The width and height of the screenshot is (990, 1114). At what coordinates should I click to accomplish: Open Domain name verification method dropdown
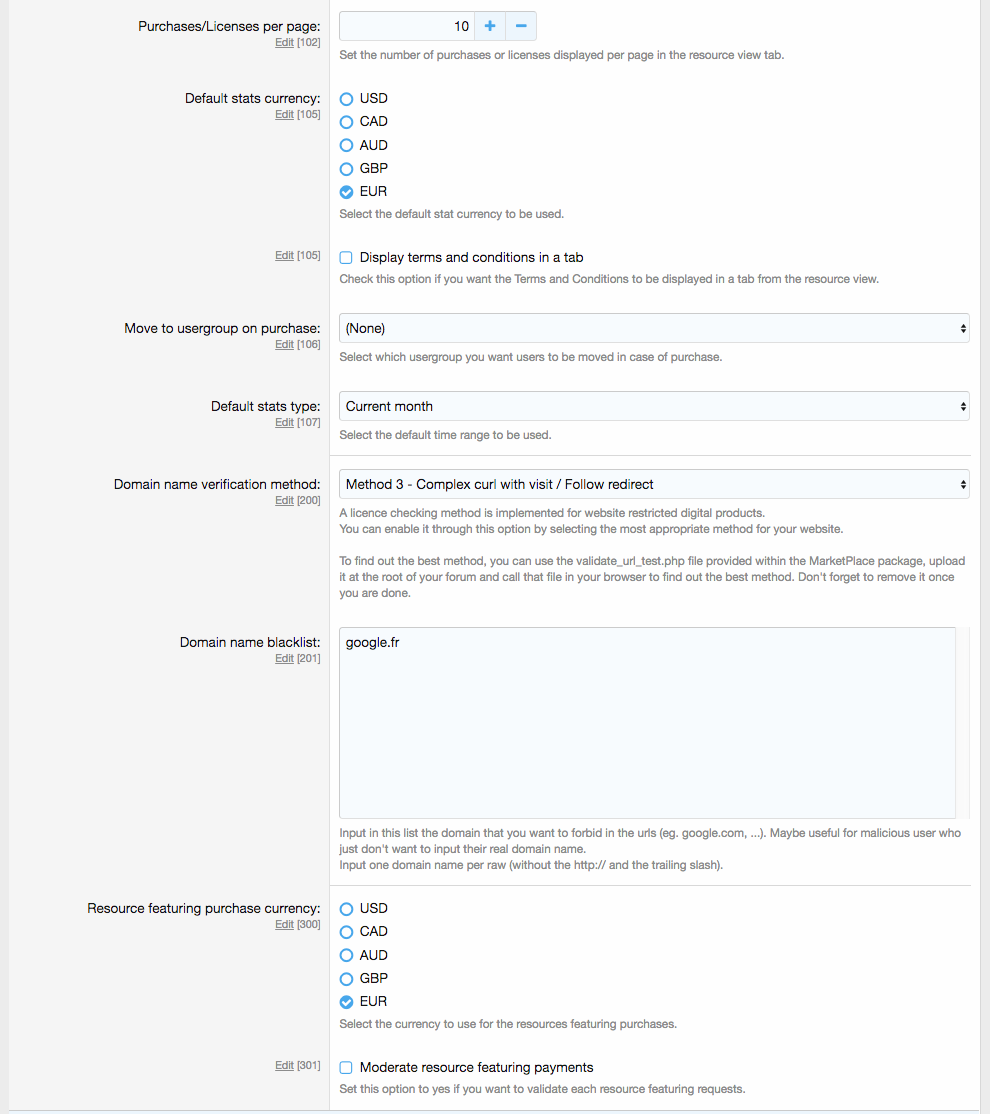(x=654, y=484)
